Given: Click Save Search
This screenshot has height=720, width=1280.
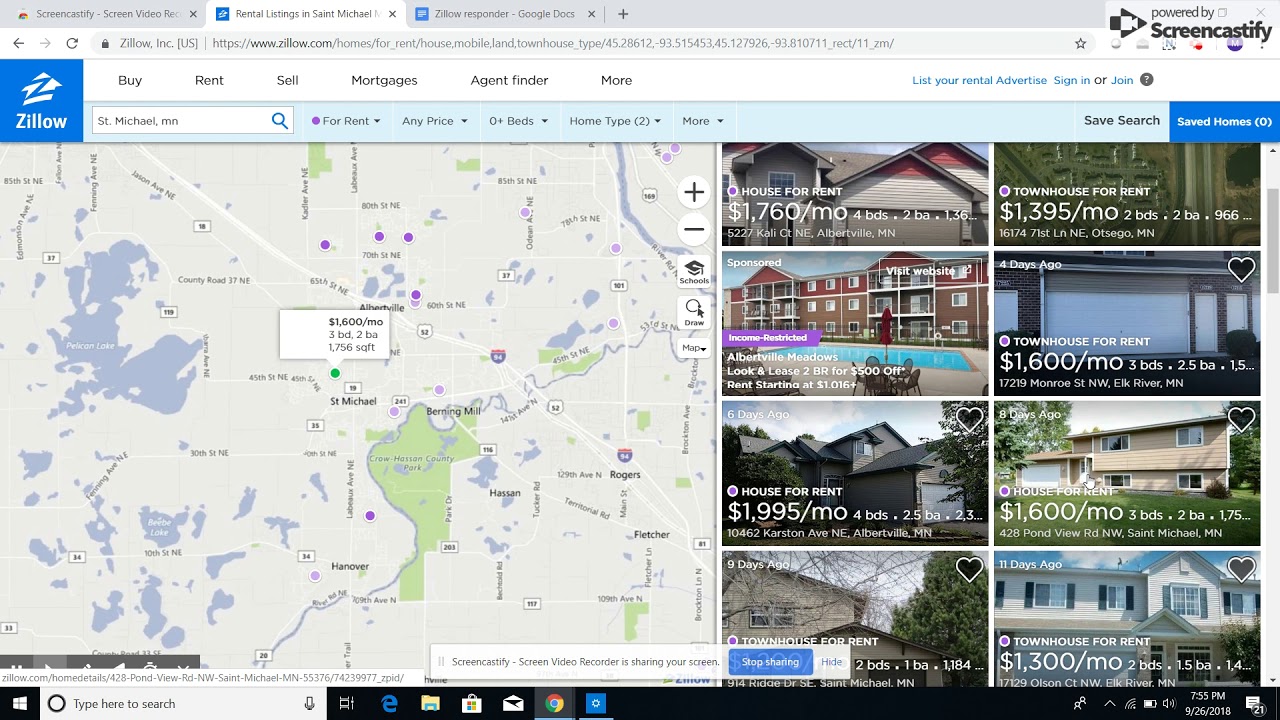Looking at the screenshot, I should 1122,120.
